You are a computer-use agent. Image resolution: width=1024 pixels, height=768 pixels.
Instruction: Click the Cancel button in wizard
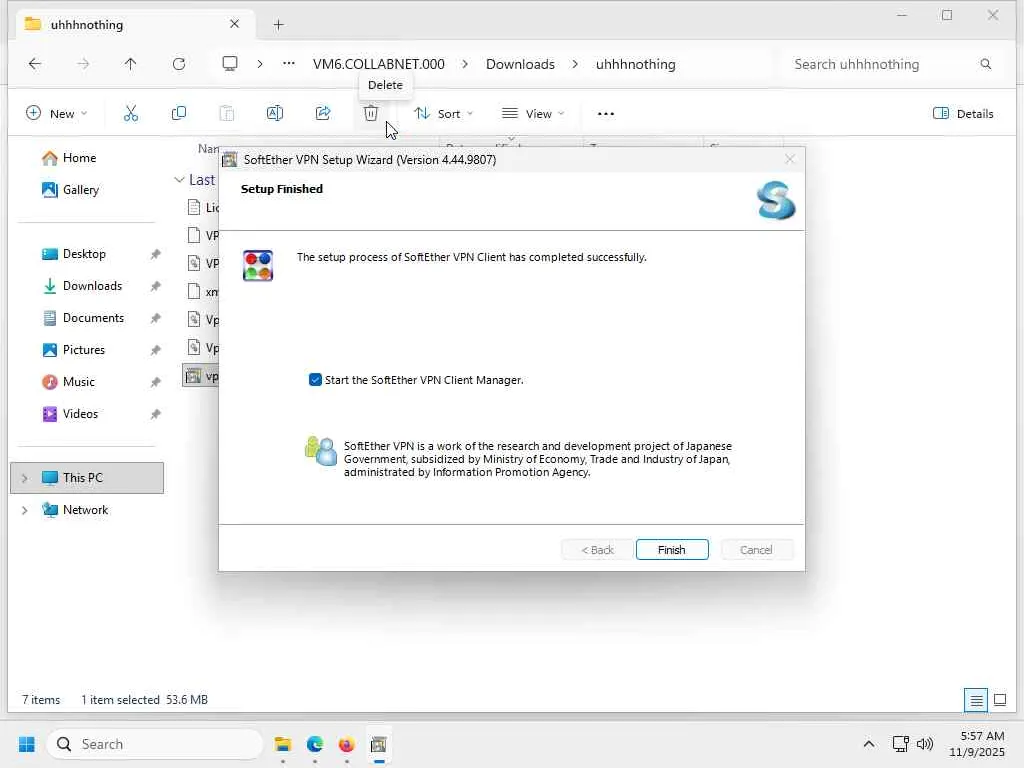(x=756, y=550)
